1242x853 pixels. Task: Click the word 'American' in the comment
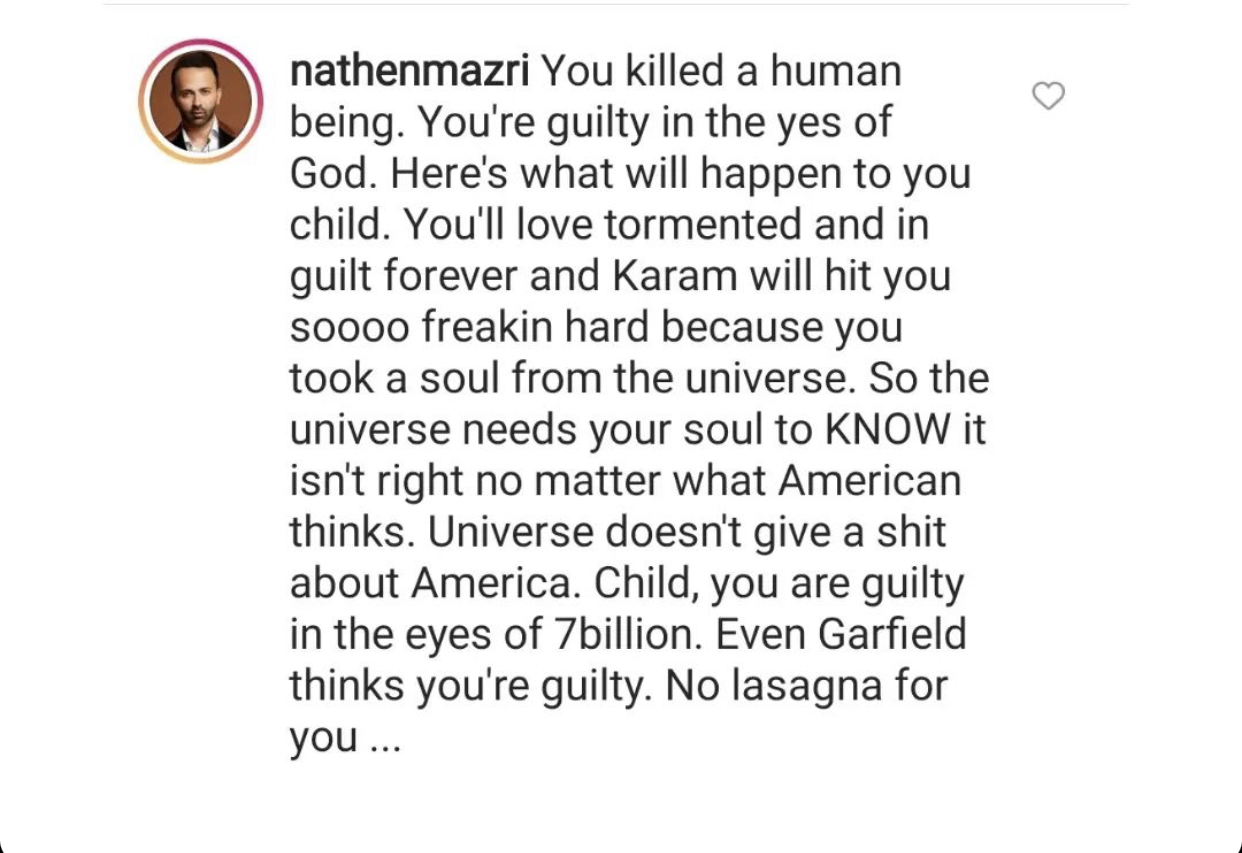tap(869, 481)
